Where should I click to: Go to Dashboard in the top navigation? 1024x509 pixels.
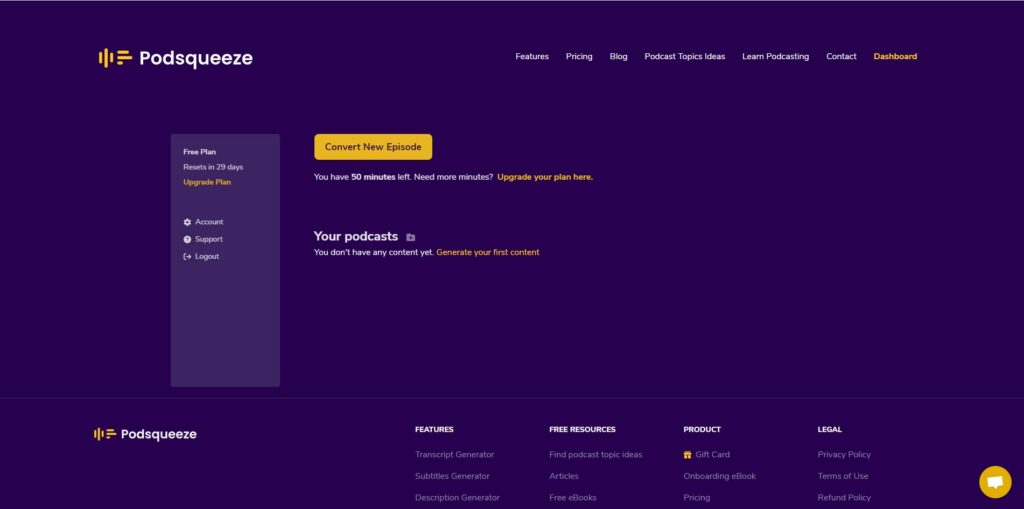[895, 56]
